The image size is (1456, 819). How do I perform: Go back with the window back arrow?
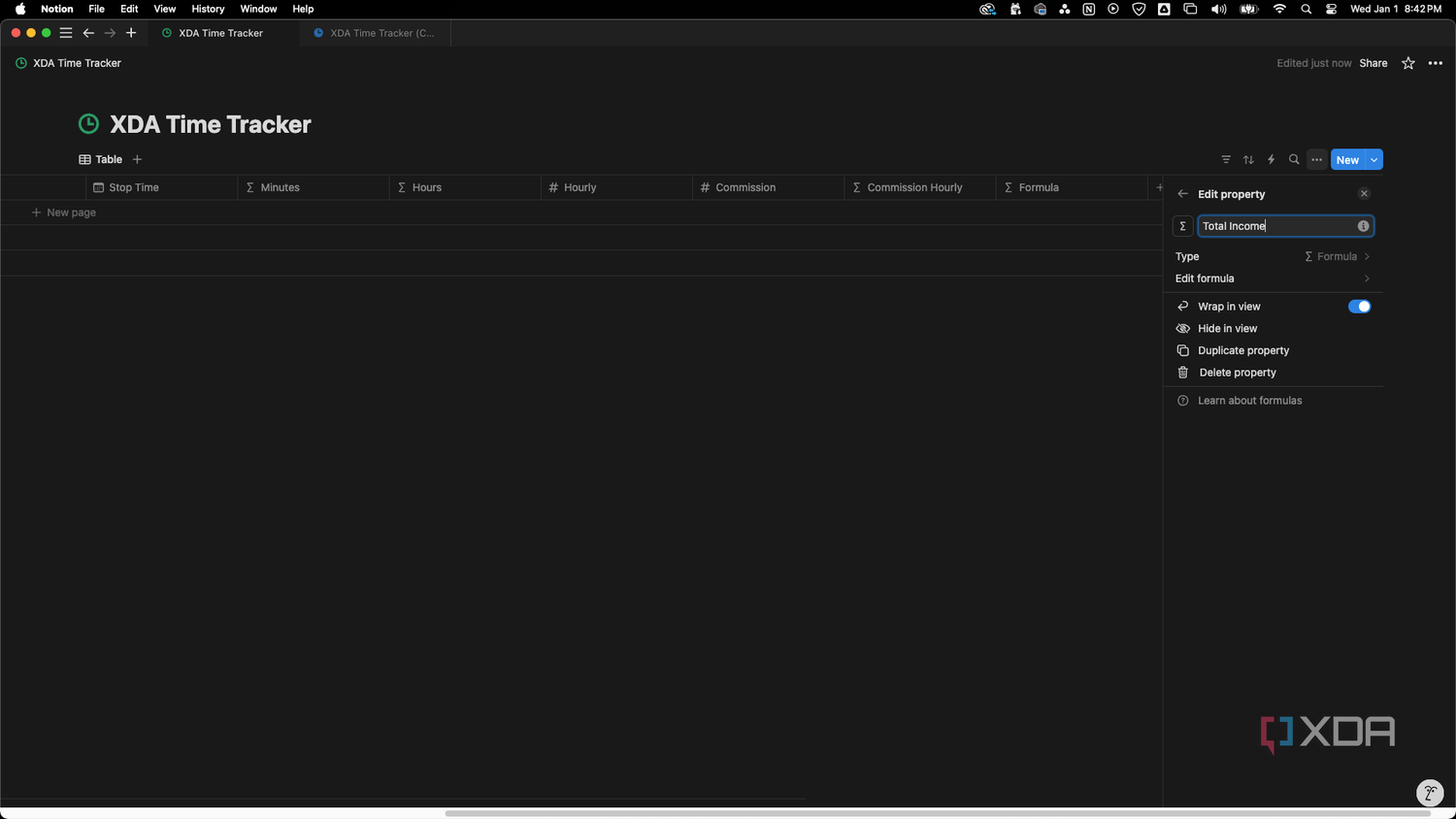(88, 33)
